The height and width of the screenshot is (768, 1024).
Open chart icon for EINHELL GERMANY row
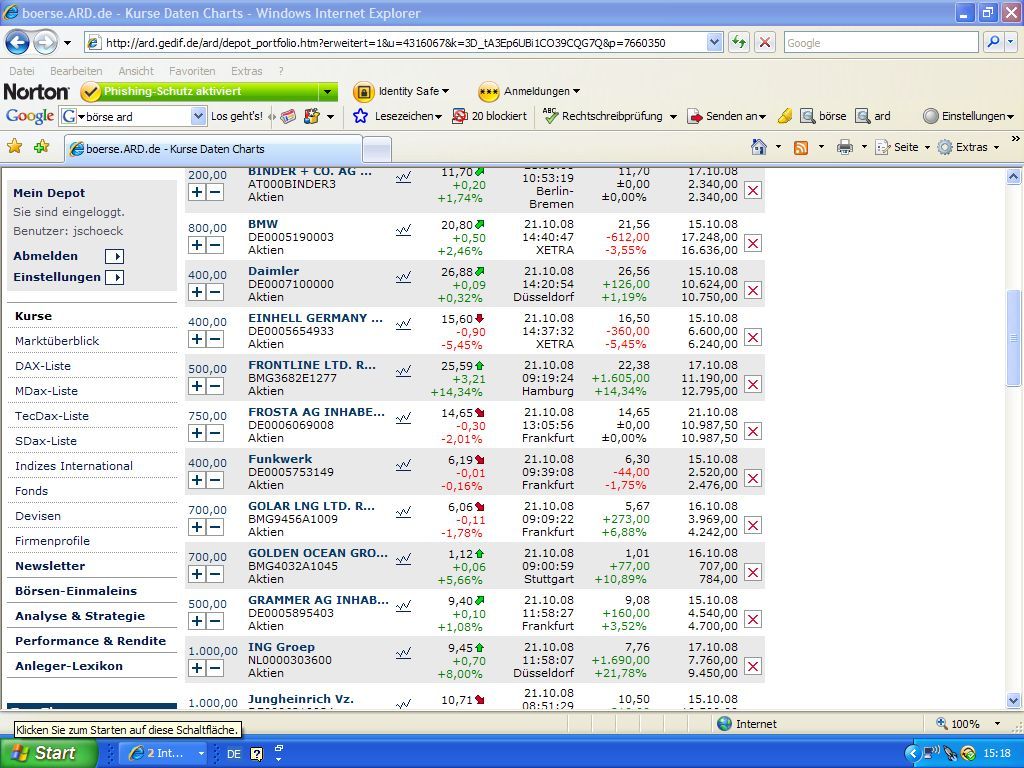(x=404, y=325)
